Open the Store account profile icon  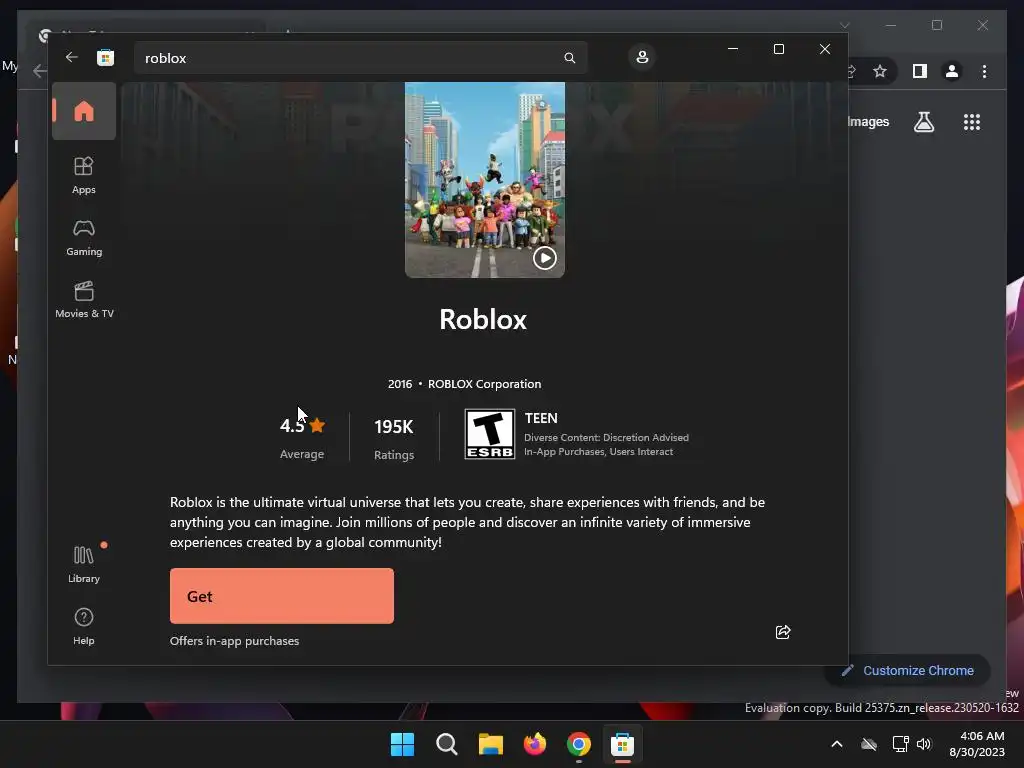[642, 57]
